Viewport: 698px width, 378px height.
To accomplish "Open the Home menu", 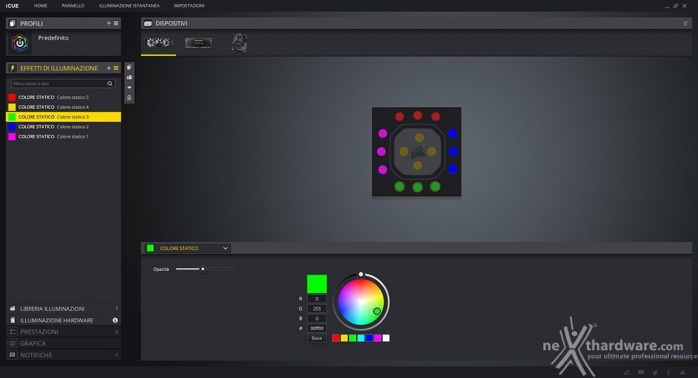I will [41, 6].
